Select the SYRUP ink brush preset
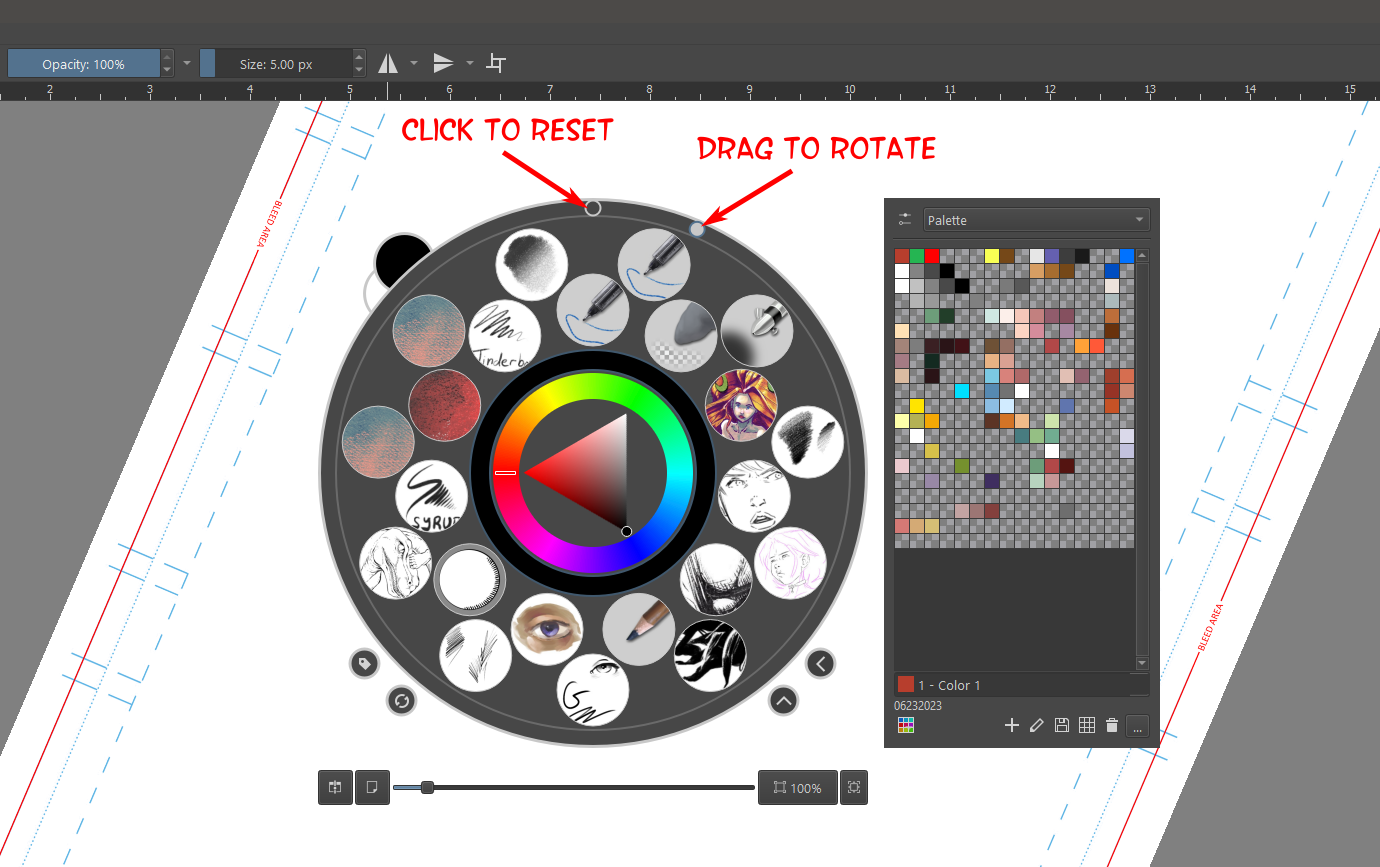 click(x=432, y=496)
